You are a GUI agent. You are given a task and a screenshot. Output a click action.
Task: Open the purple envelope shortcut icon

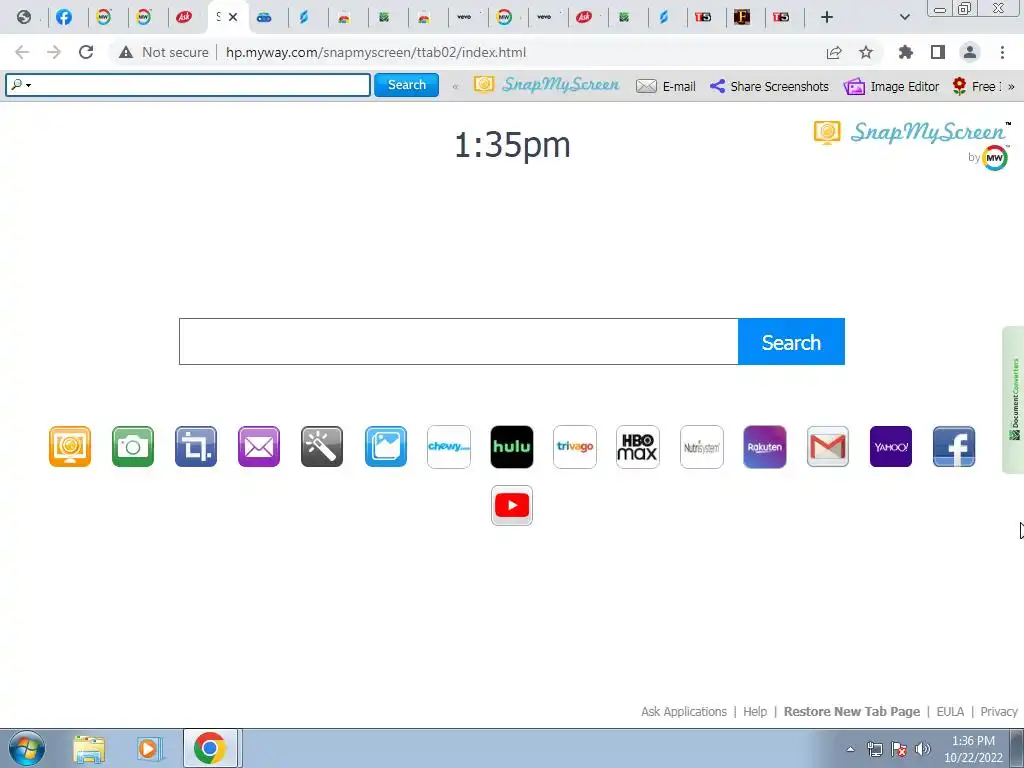point(259,447)
